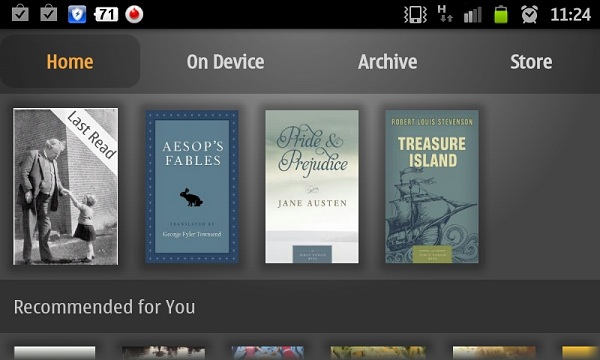
Task: Open Treasure Island book cover
Action: click(x=432, y=187)
